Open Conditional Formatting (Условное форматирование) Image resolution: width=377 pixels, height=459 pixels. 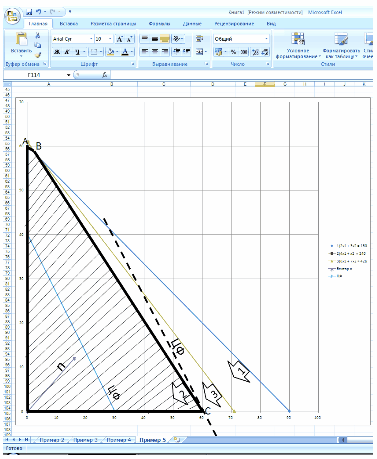298,46
